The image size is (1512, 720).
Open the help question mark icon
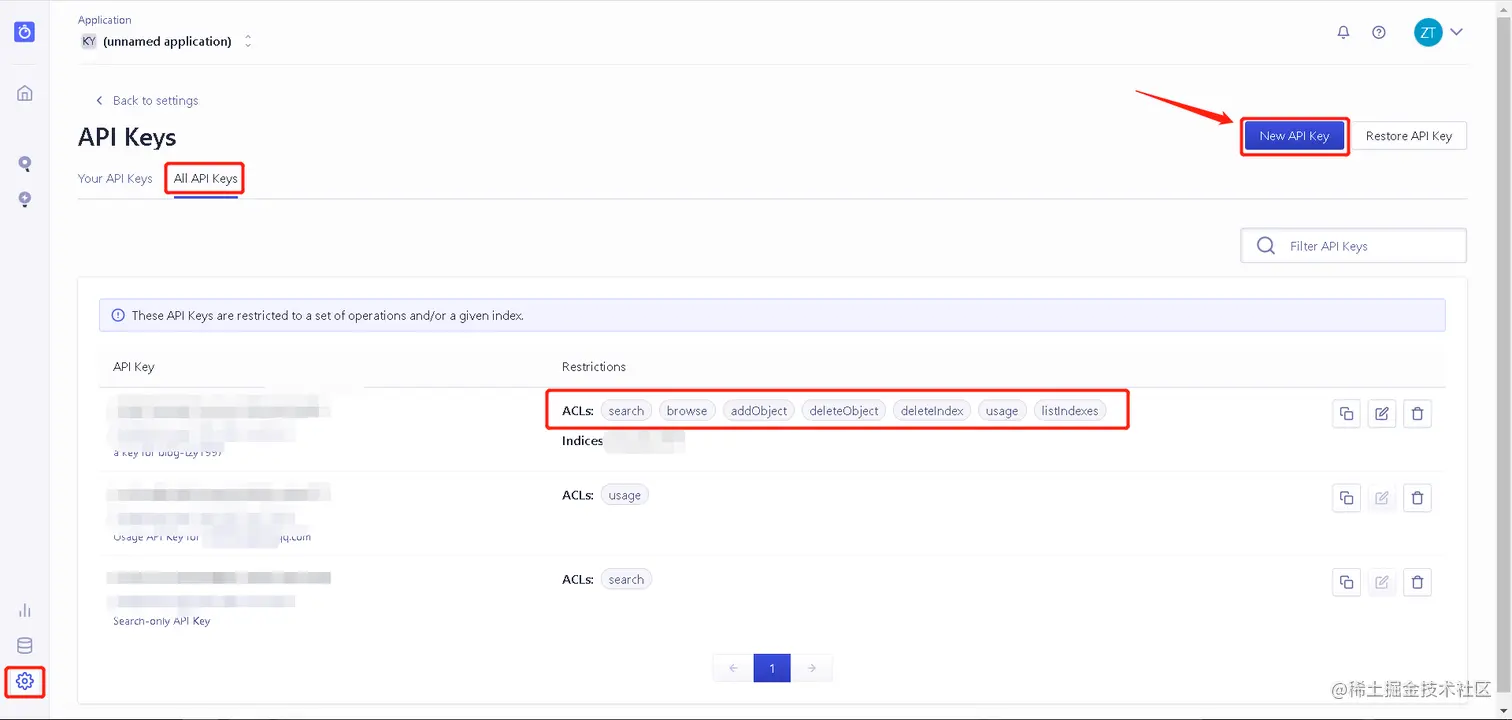(1379, 32)
